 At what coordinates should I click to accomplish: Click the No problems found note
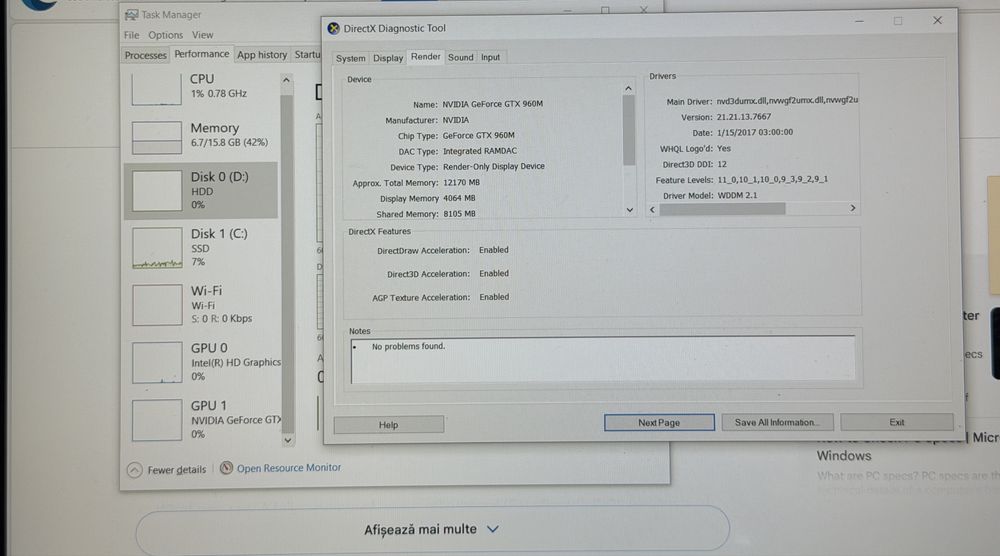[x=408, y=346]
